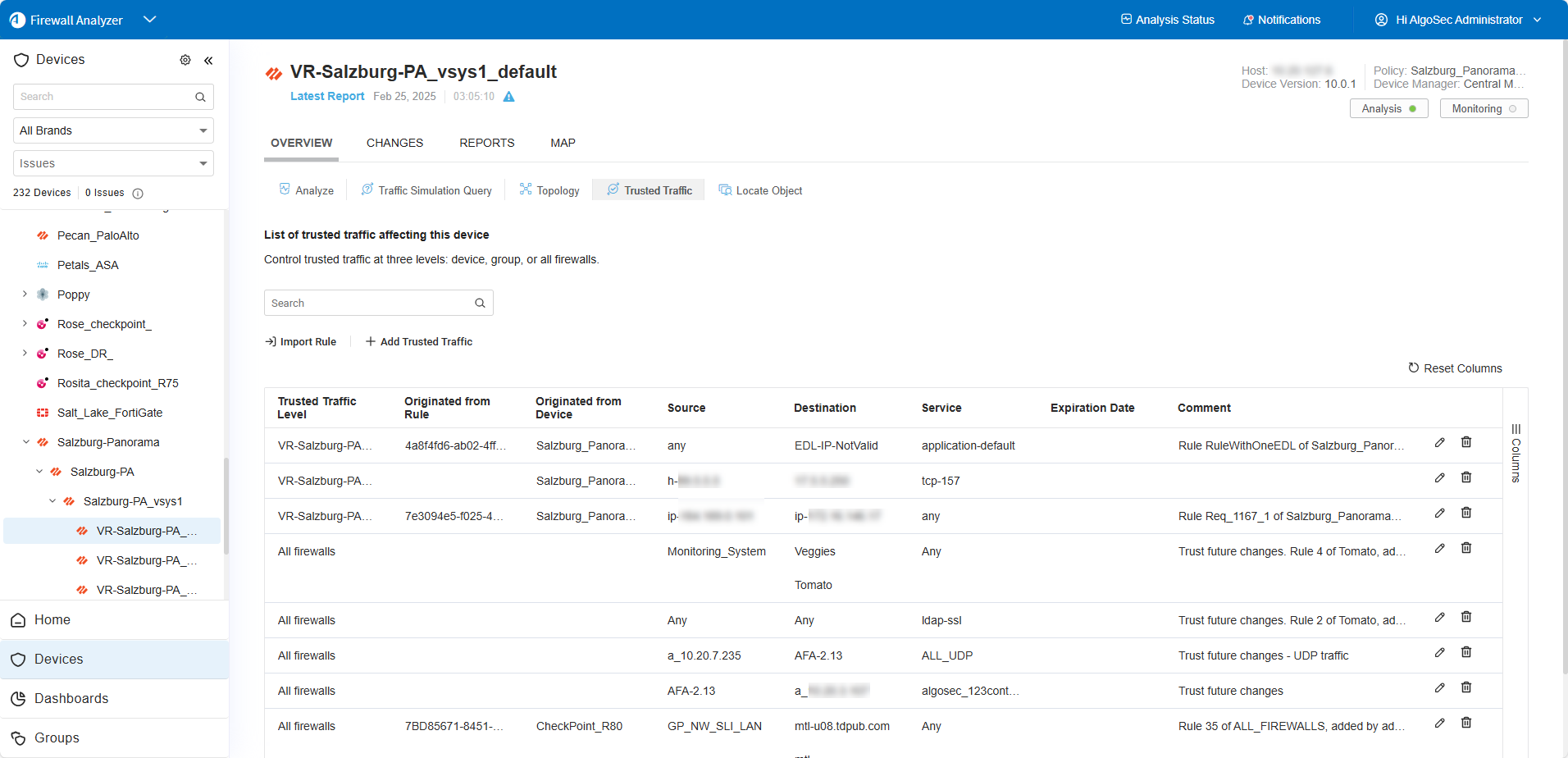The width and height of the screenshot is (1568, 758).
Task: Click the Add Trusted Traffic button
Action: pyautogui.click(x=419, y=341)
